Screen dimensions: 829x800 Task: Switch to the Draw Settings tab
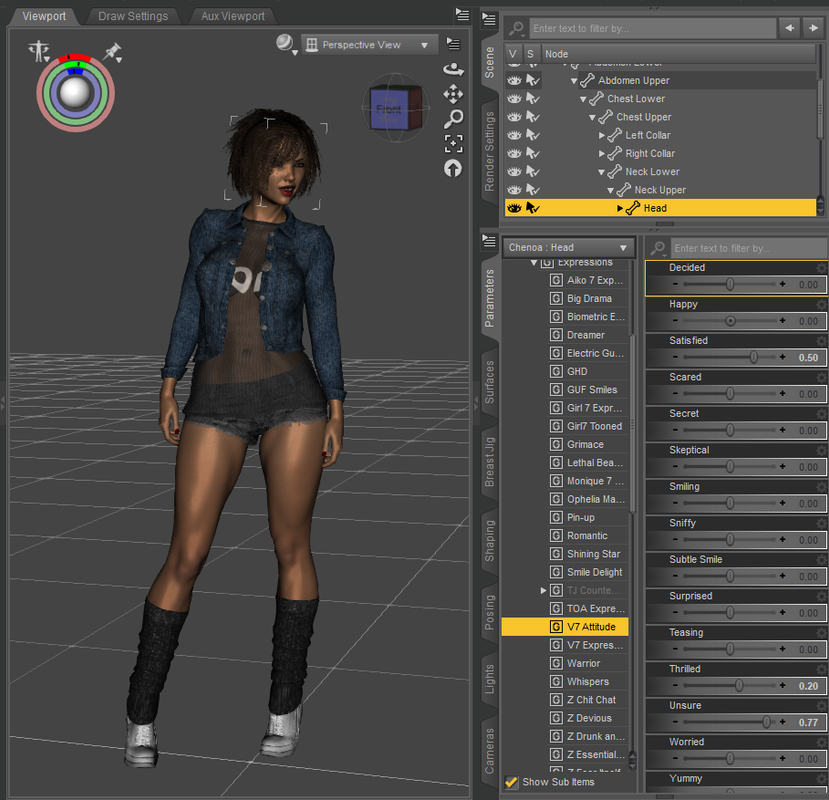pos(133,16)
